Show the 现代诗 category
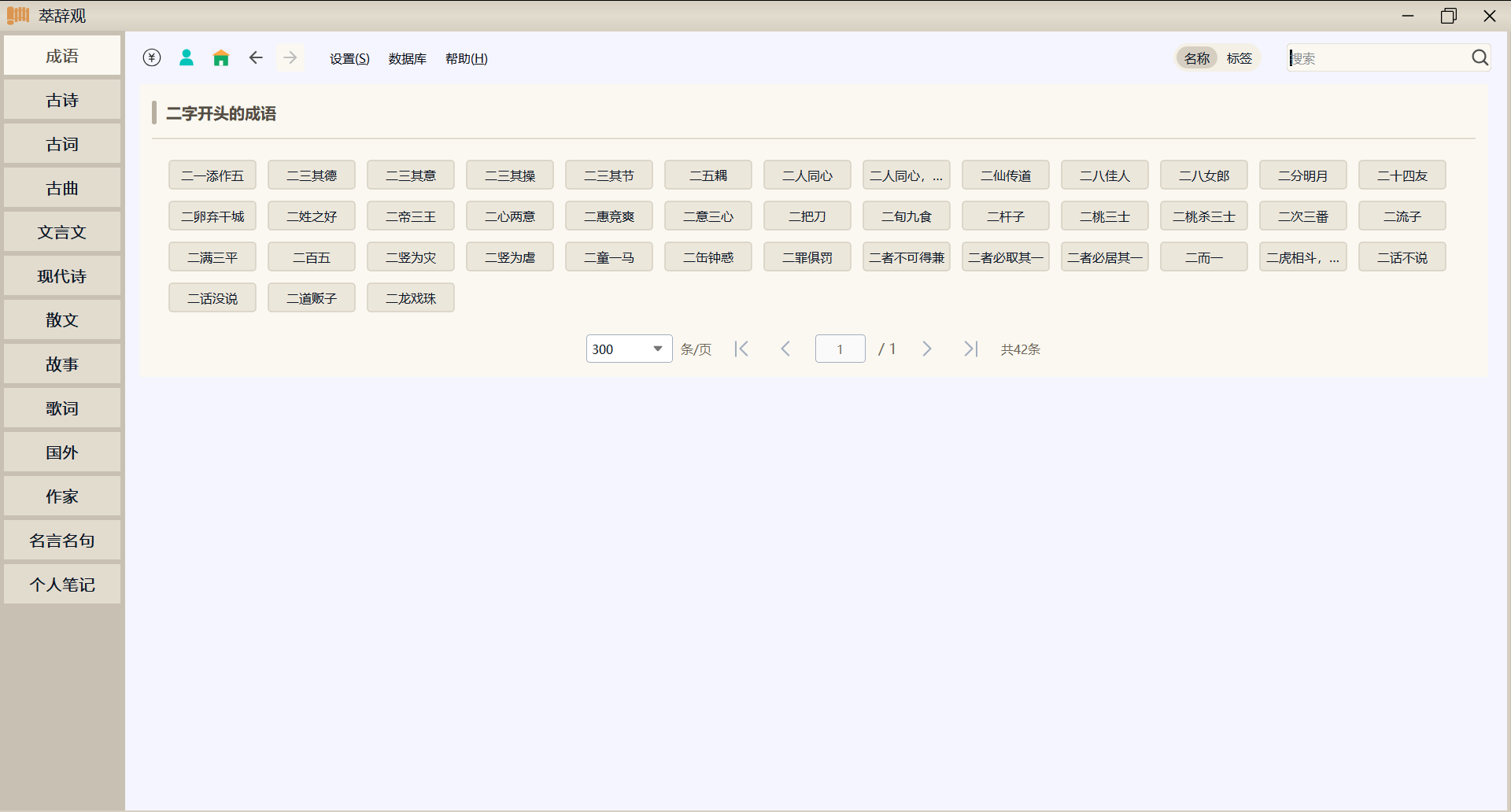The width and height of the screenshot is (1511, 812). (62, 276)
